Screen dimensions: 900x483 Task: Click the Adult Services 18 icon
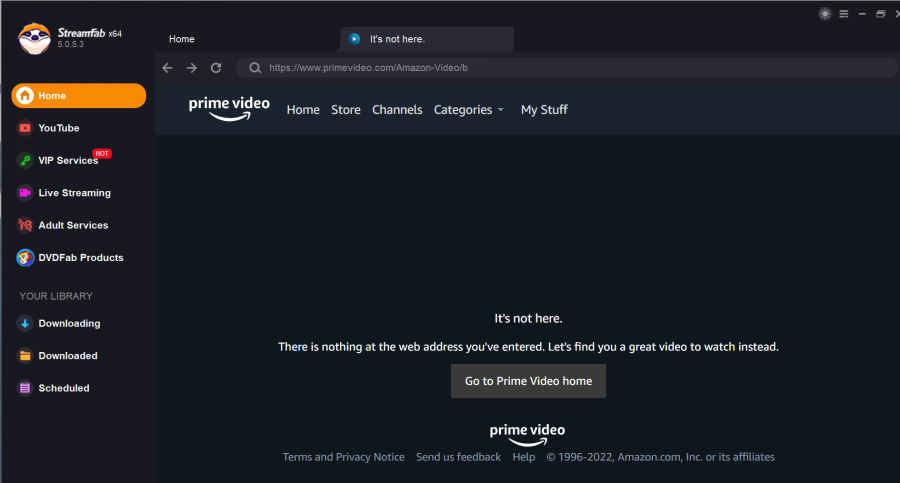point(25,225)
